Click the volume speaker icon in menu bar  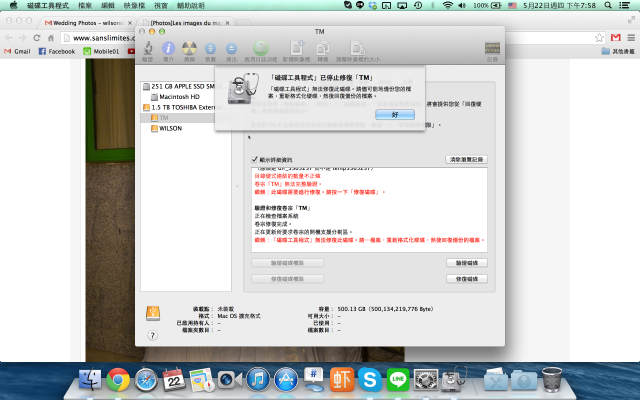point(462,5)
